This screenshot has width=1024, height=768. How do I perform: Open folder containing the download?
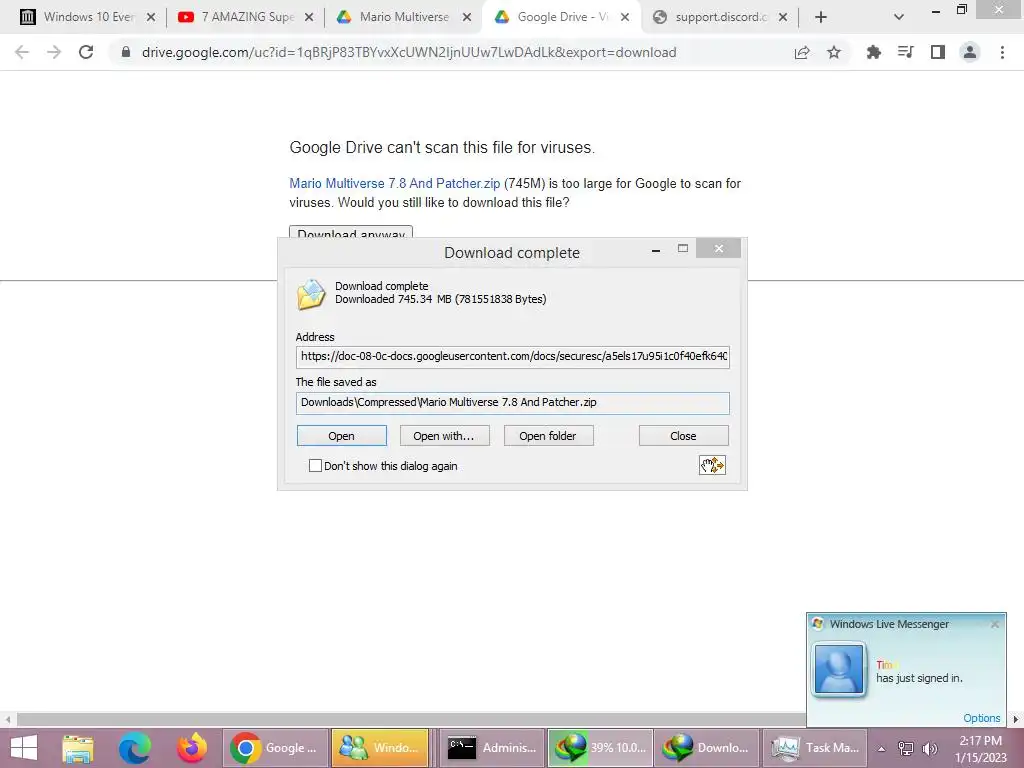pyautogui.click(x=548, y=436)
